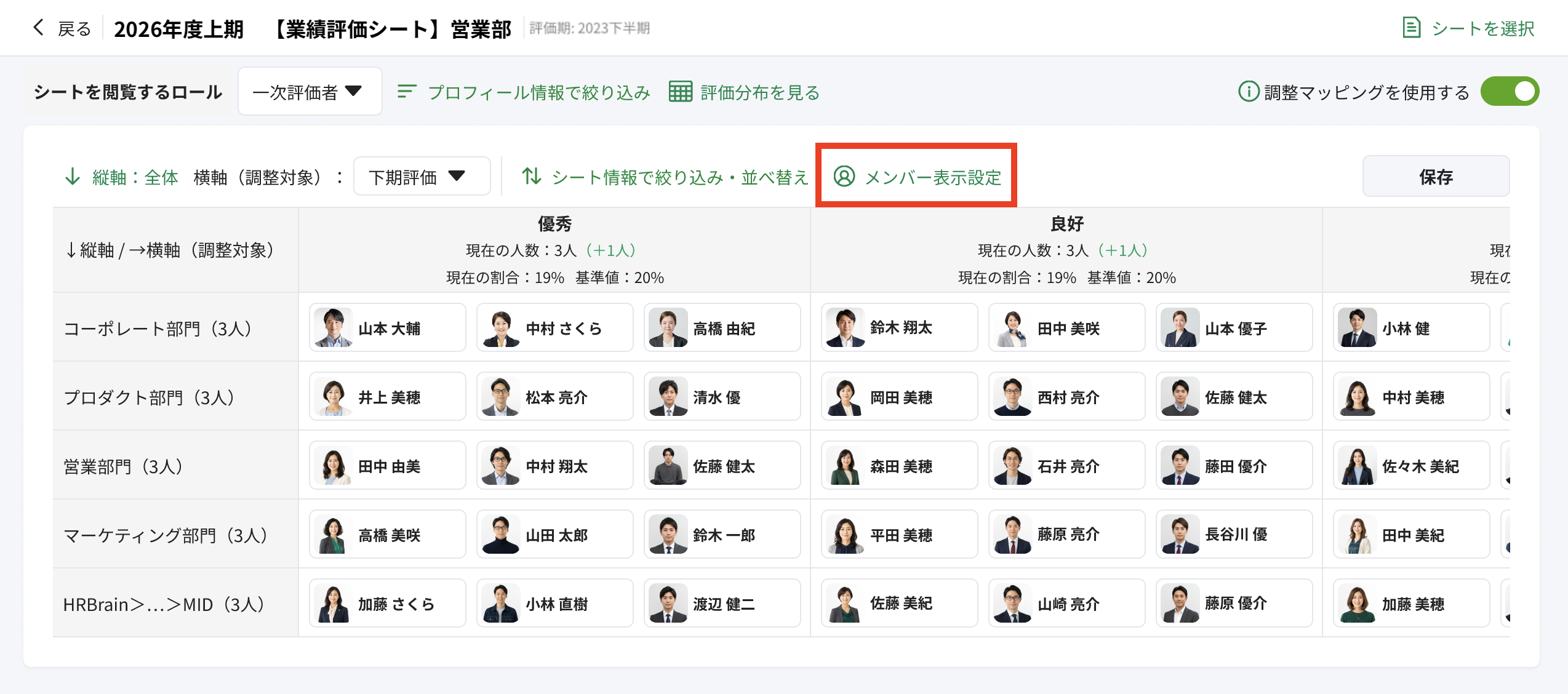Viewport: 1568px width, 694px height.
Task: Click the info icon beside 調整マッピングを使用する
Action: (1248, 92)
